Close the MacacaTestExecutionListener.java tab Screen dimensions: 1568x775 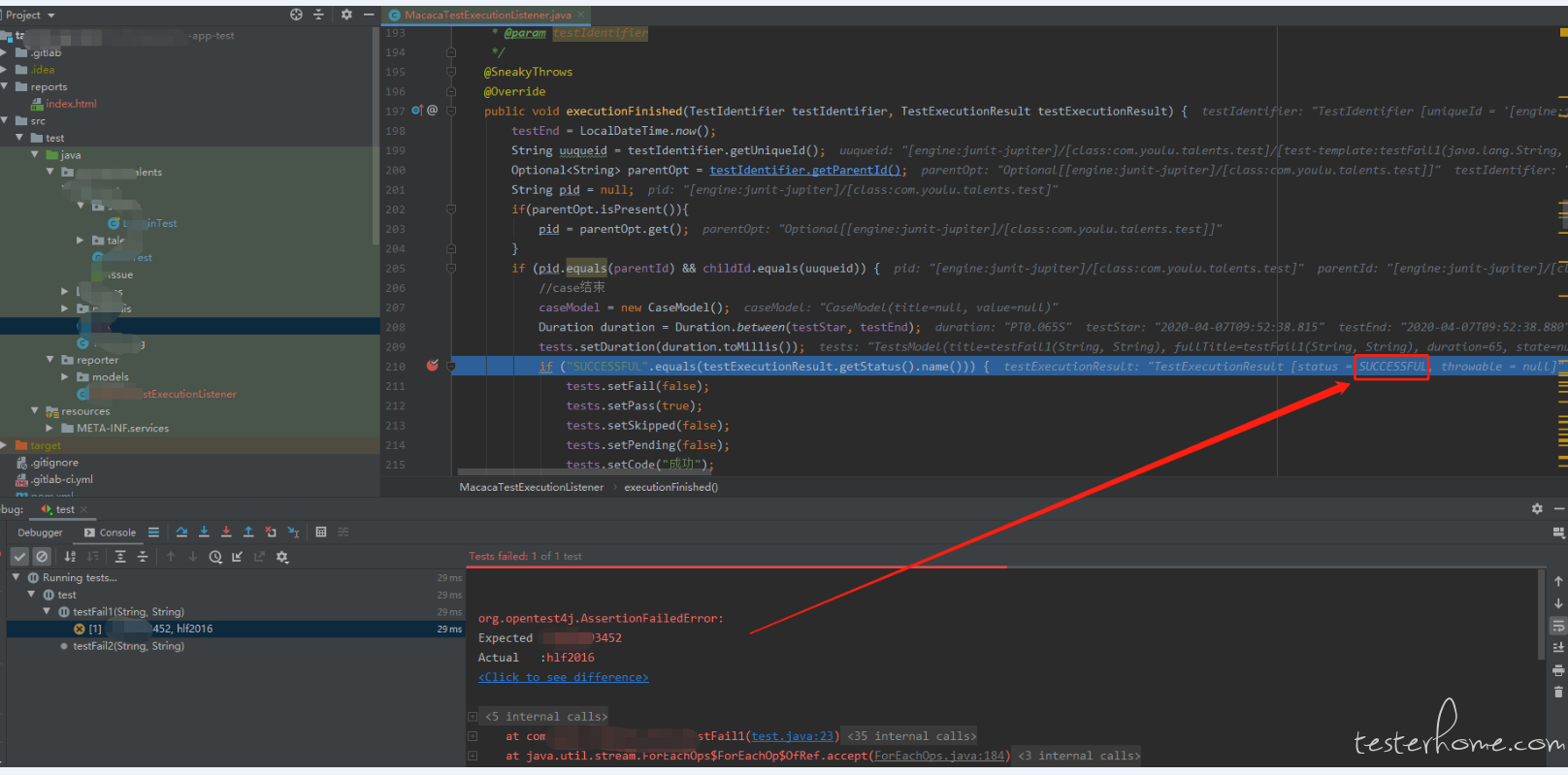pos(580,15)
